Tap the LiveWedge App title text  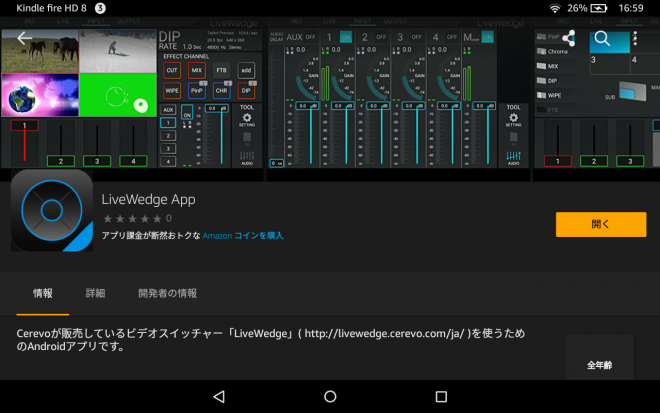pos(148,200)
